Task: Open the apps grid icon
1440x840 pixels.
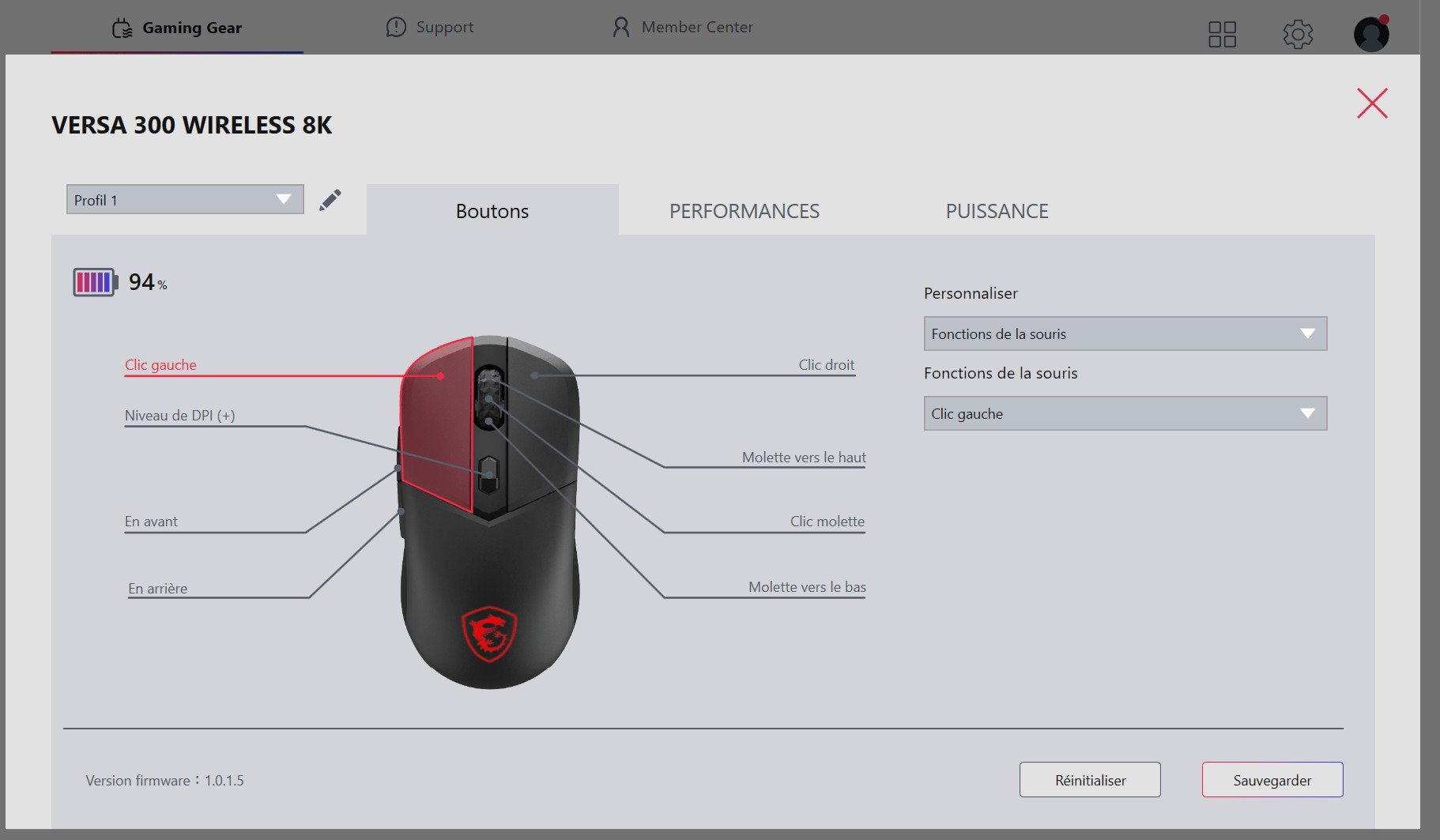Action: tap(1222, 34)
